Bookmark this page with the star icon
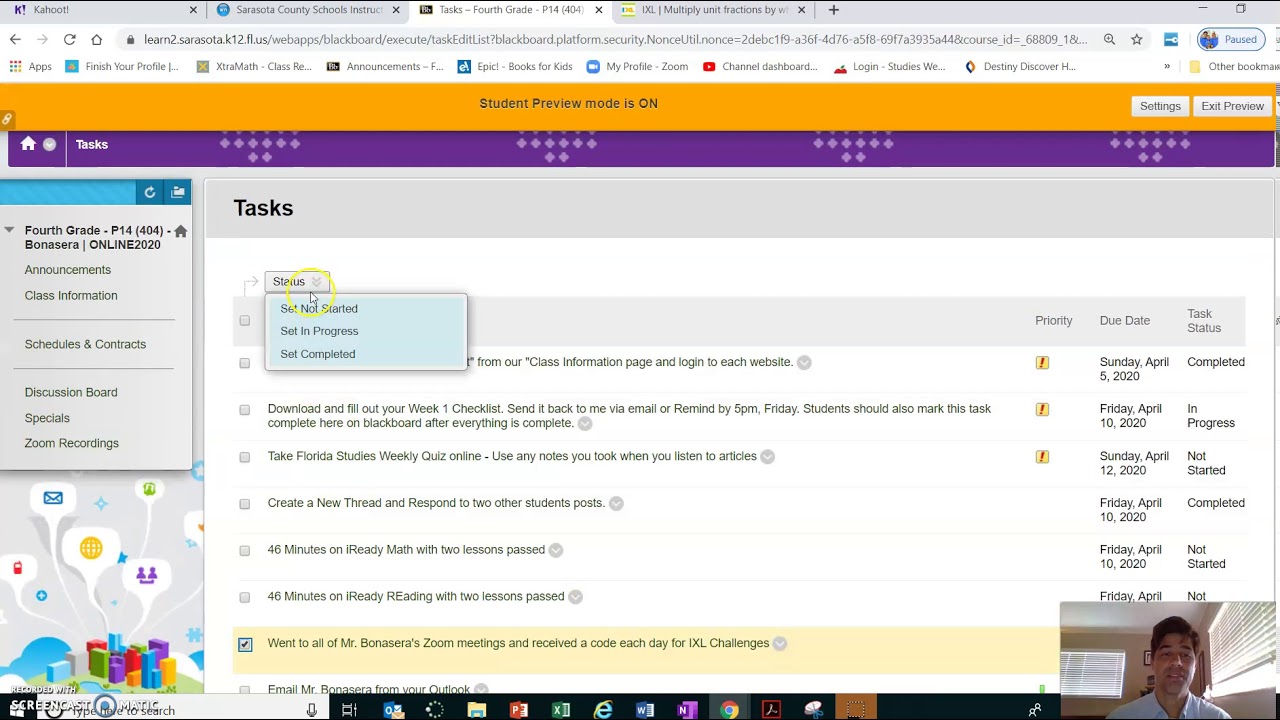Image resolution: width=1280 pixels, height=720 pixels. click(x=1137, y=39)
